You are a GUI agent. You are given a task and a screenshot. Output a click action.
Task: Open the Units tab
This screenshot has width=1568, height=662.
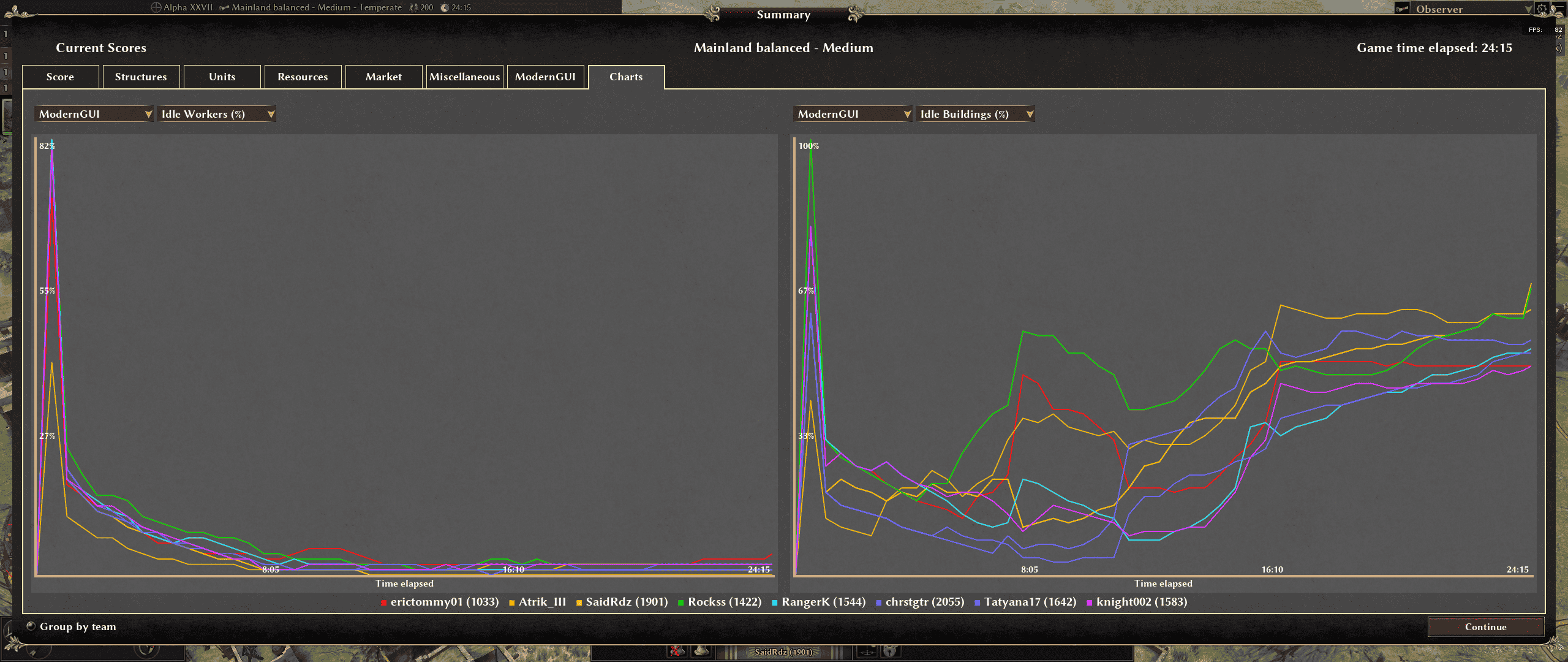point(222,77)
